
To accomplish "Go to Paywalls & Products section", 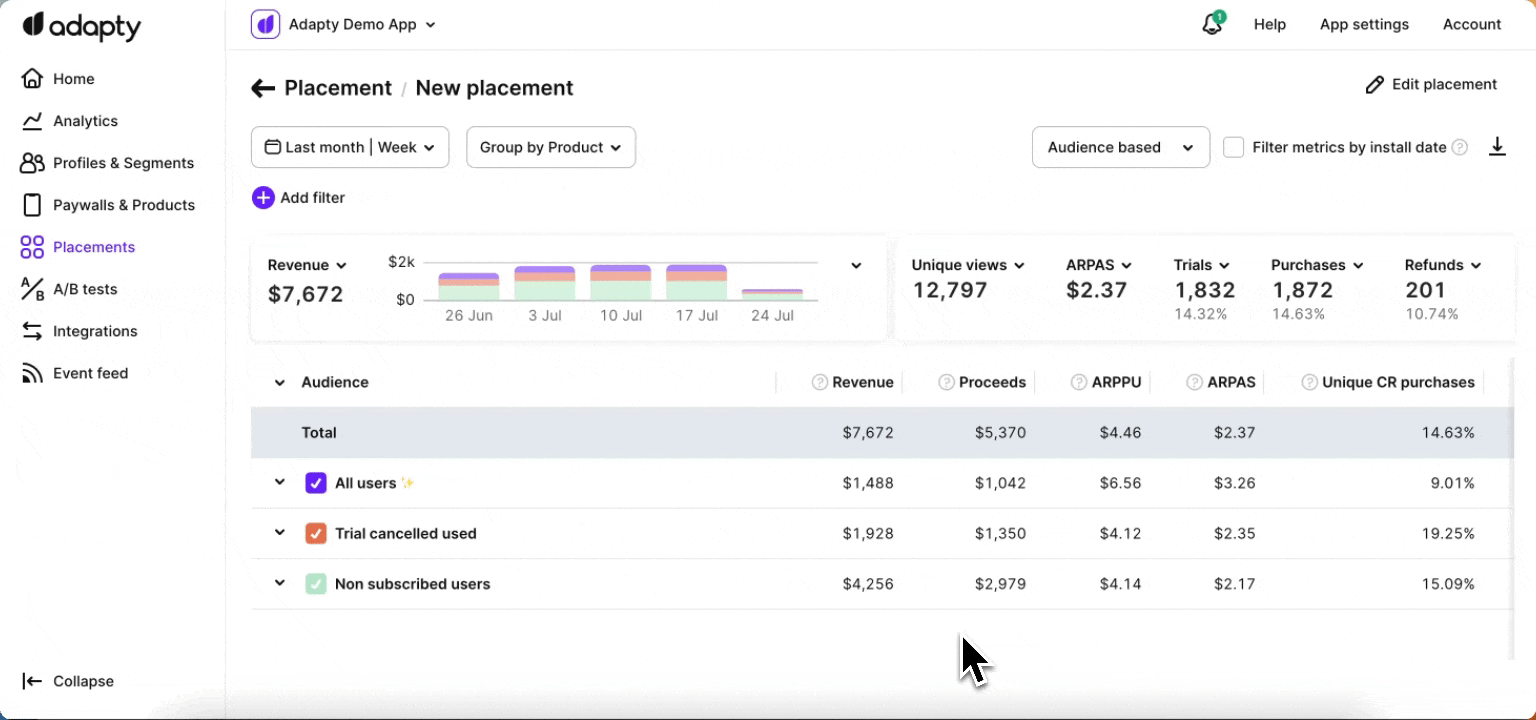I will tap(123, 205).
